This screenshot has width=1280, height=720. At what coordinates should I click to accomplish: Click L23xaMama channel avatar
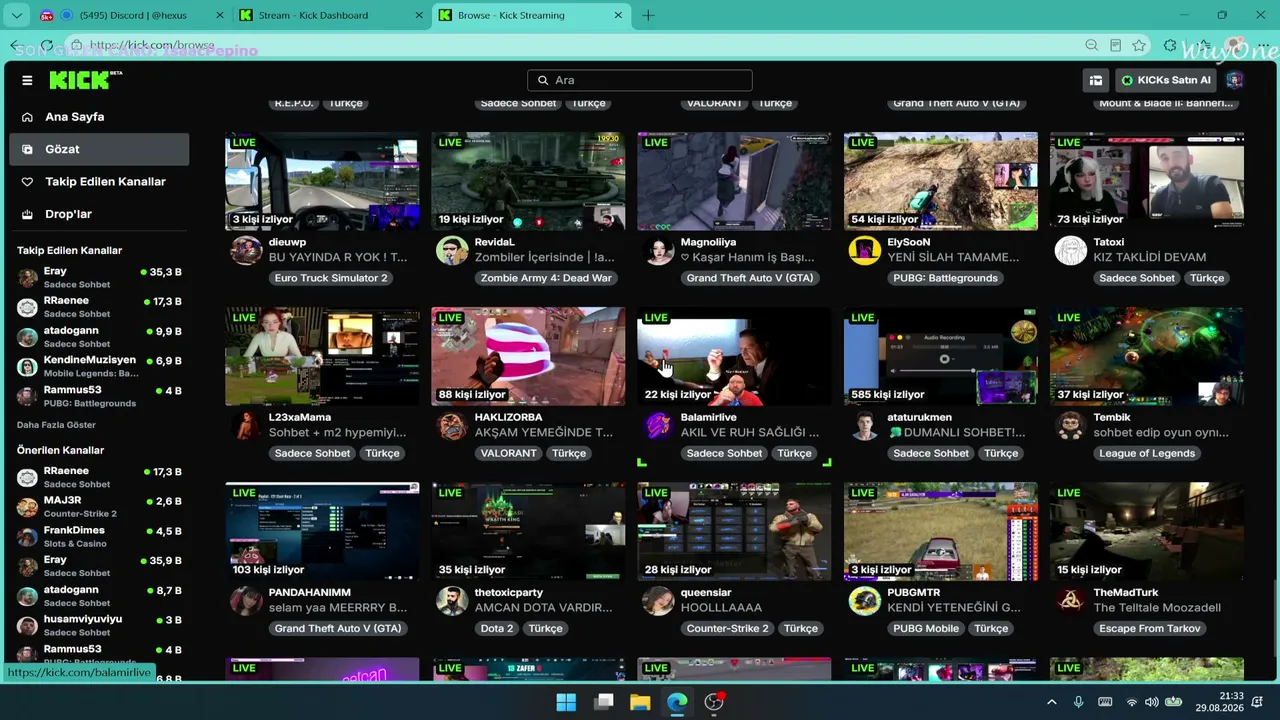[246, 425]
